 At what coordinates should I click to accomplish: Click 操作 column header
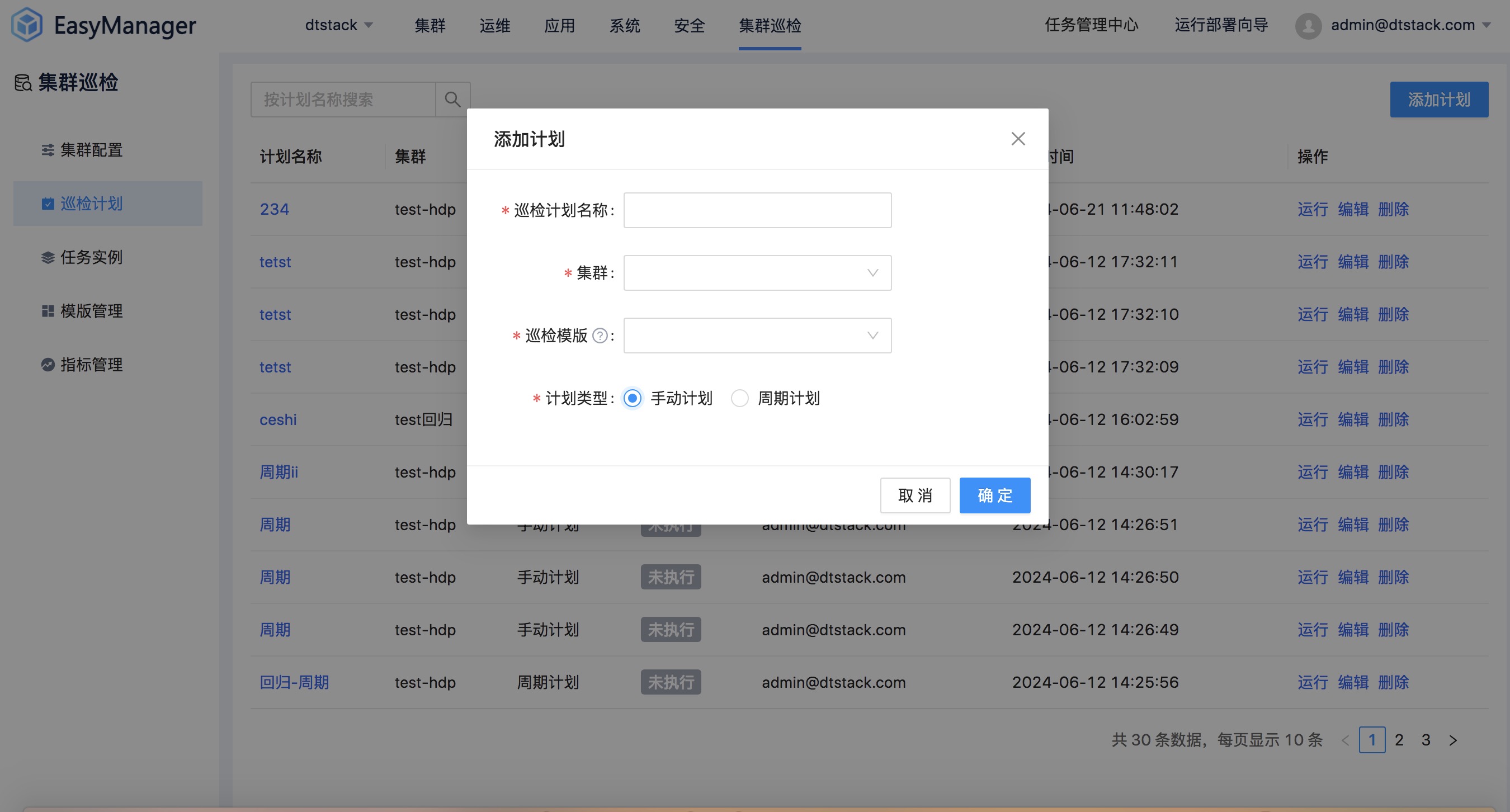[x=1313, y=157]
